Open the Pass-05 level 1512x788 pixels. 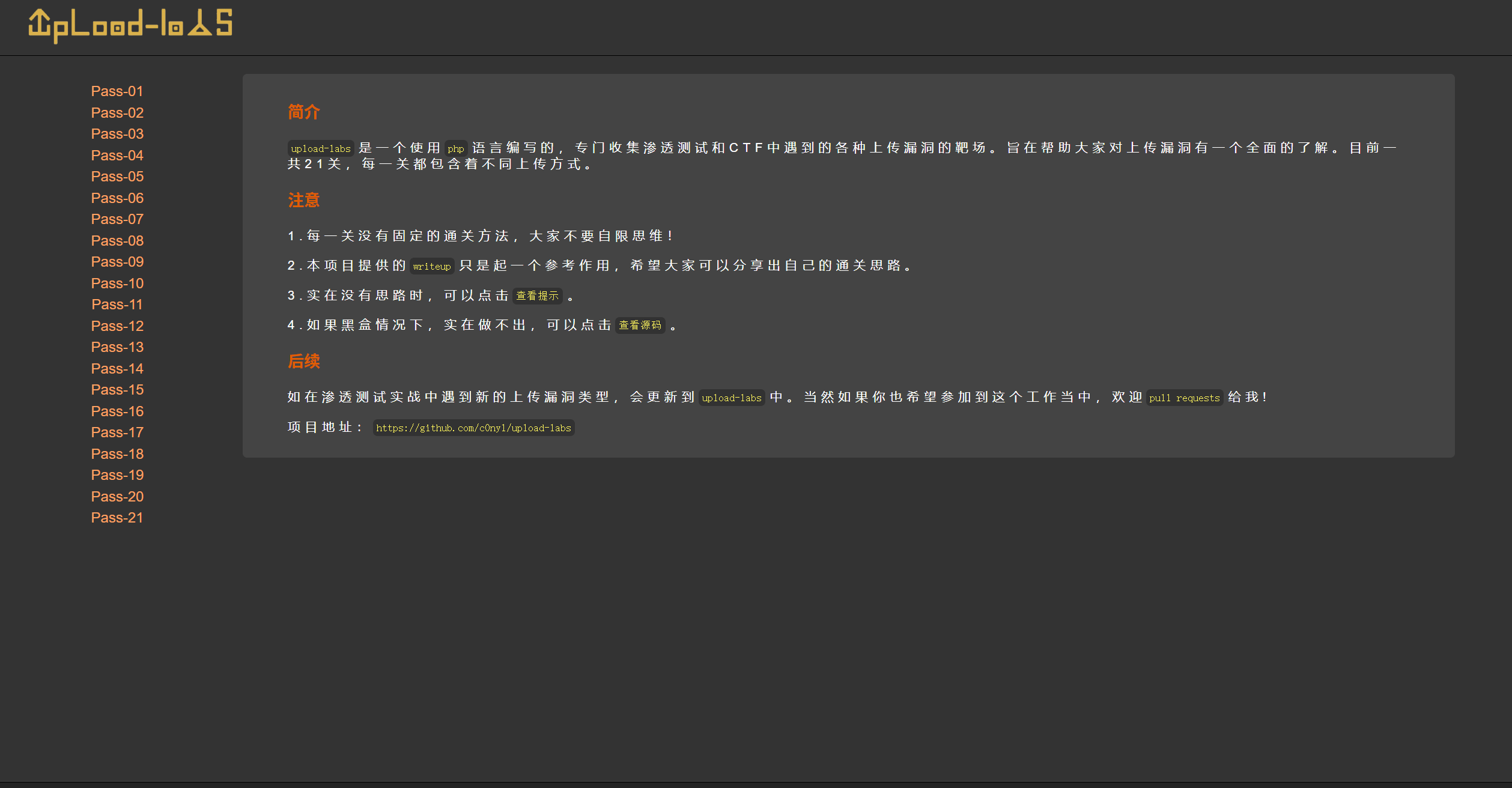(117, 177)
